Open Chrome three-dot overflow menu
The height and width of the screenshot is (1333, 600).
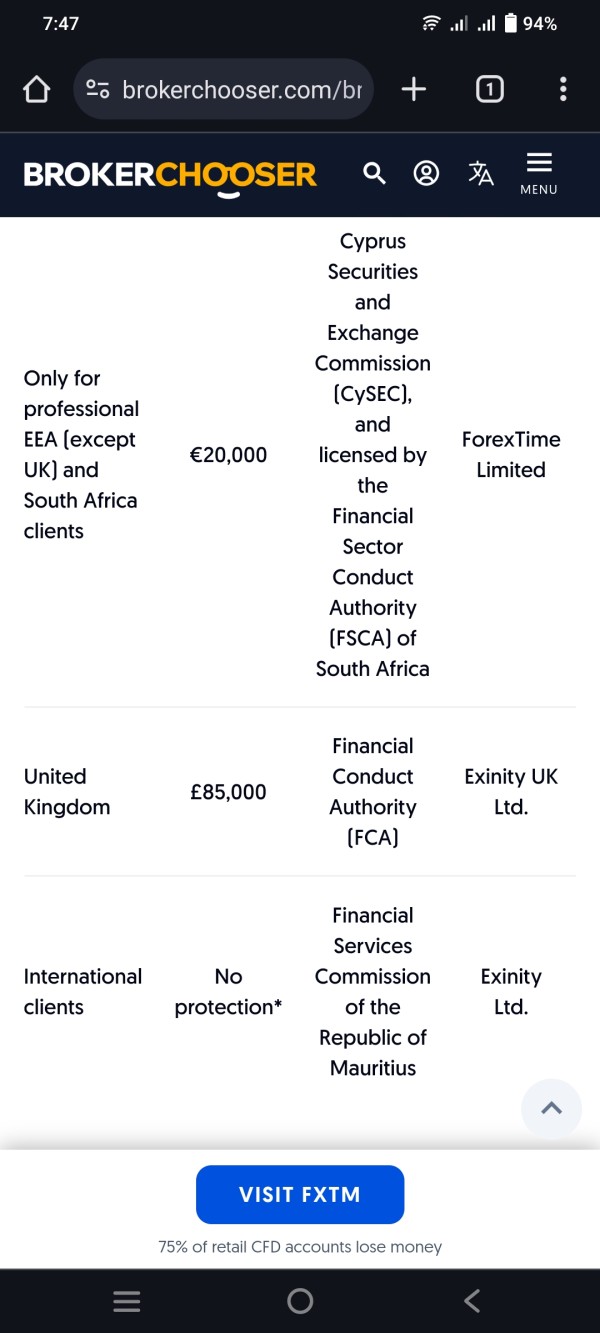click(x=563, y=90)
